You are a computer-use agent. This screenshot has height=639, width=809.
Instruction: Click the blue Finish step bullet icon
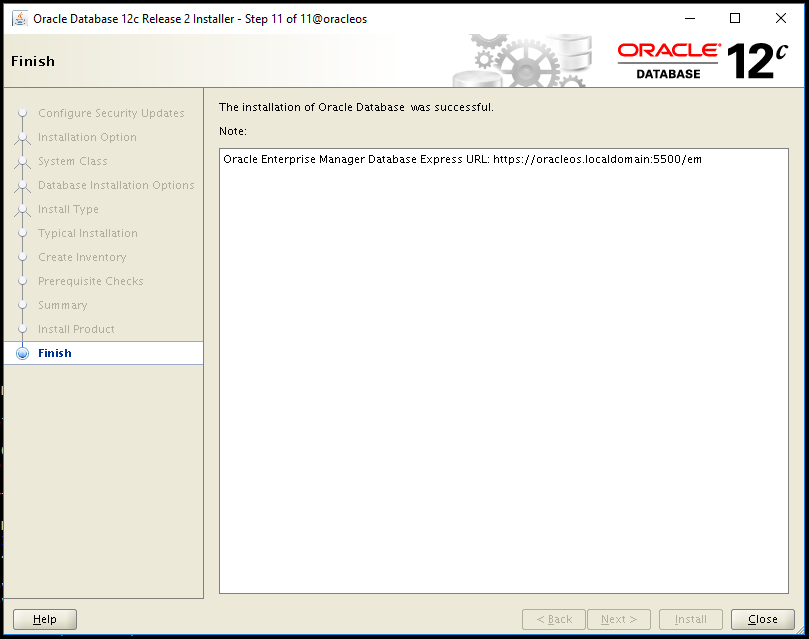click(23, 353)
